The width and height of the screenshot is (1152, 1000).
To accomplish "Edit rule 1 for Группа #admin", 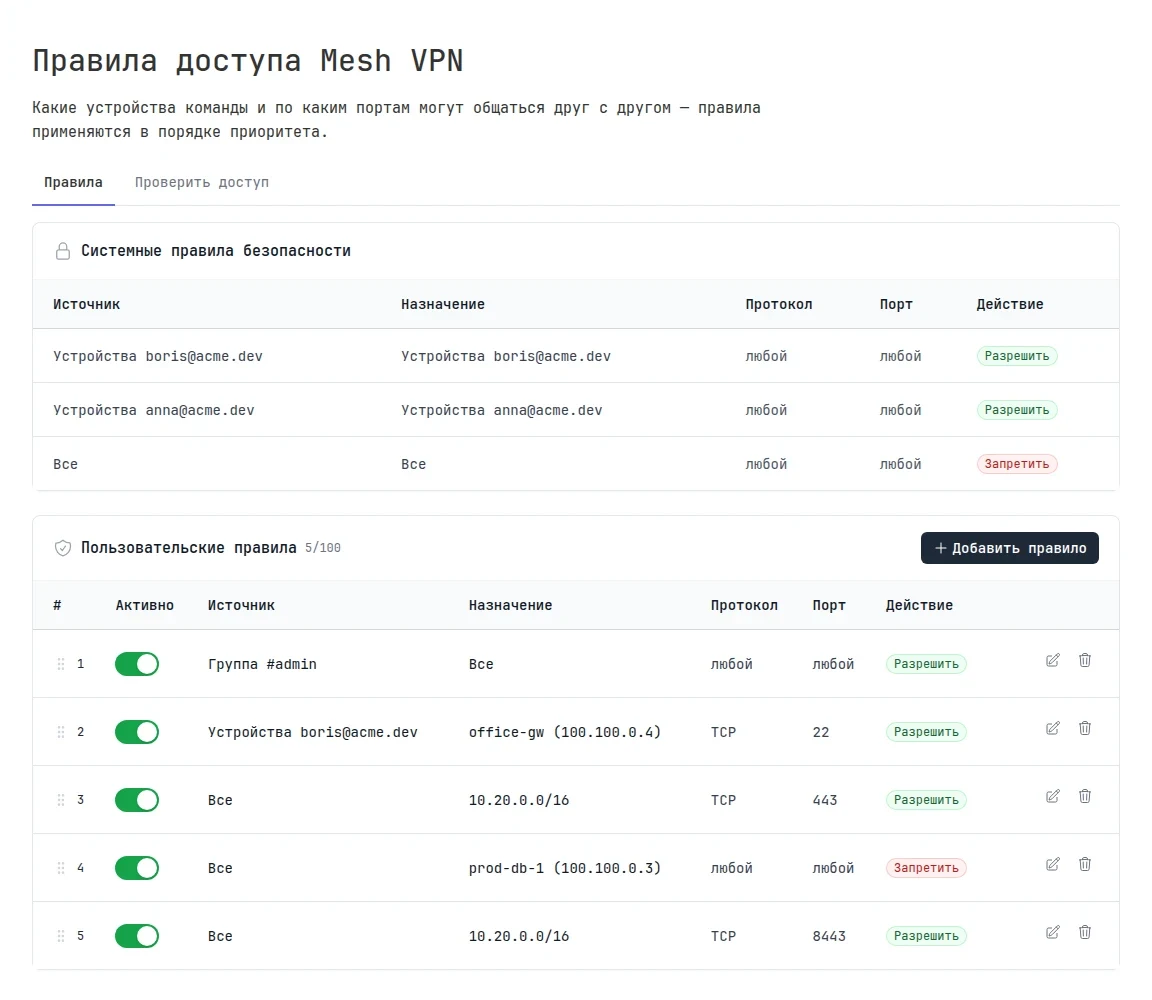I will tap(1052, 660).
